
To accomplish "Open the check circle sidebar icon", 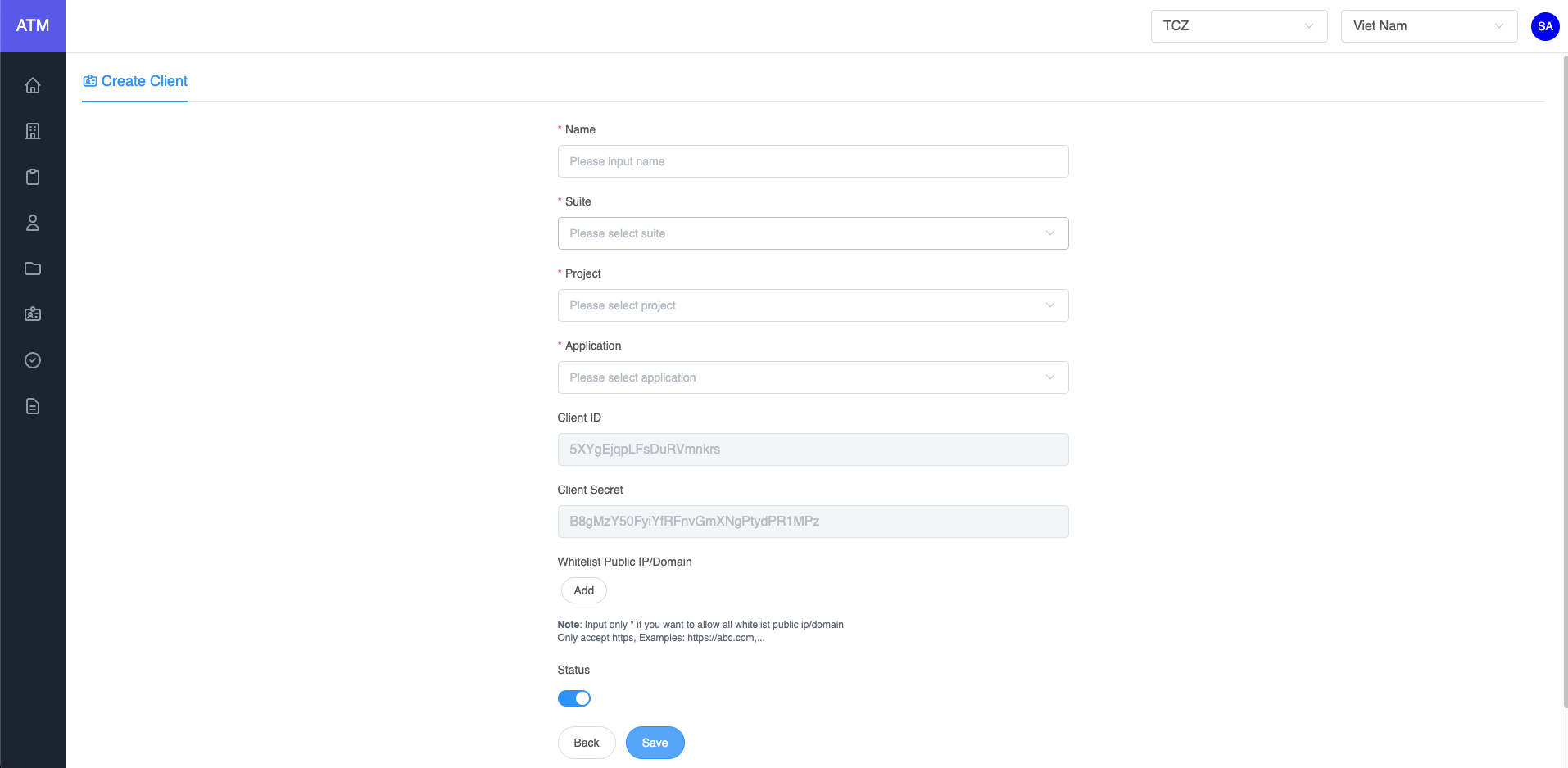I will (x=33, y=360).
